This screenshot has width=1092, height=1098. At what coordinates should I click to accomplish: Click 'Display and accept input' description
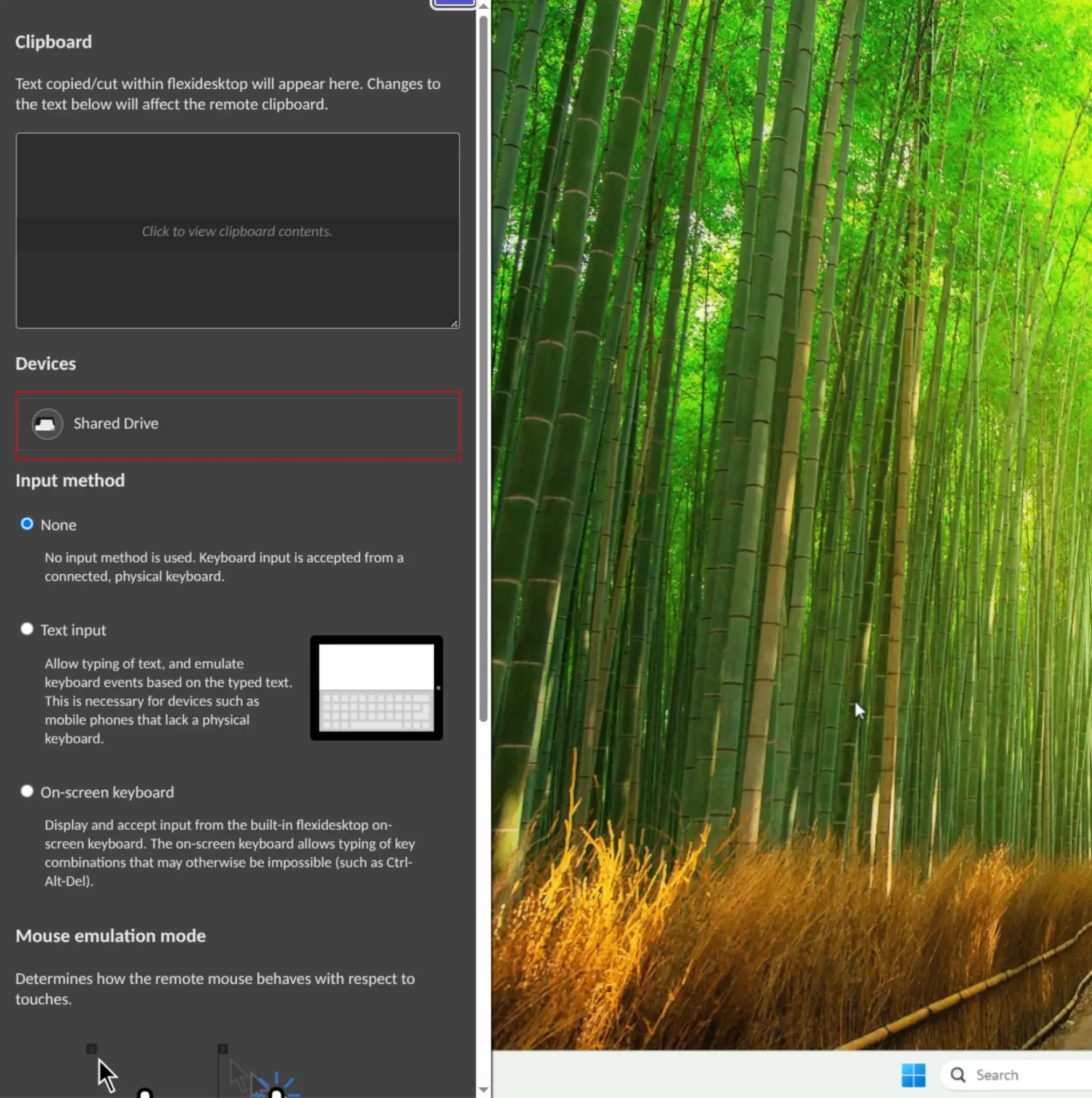[230, 853]
